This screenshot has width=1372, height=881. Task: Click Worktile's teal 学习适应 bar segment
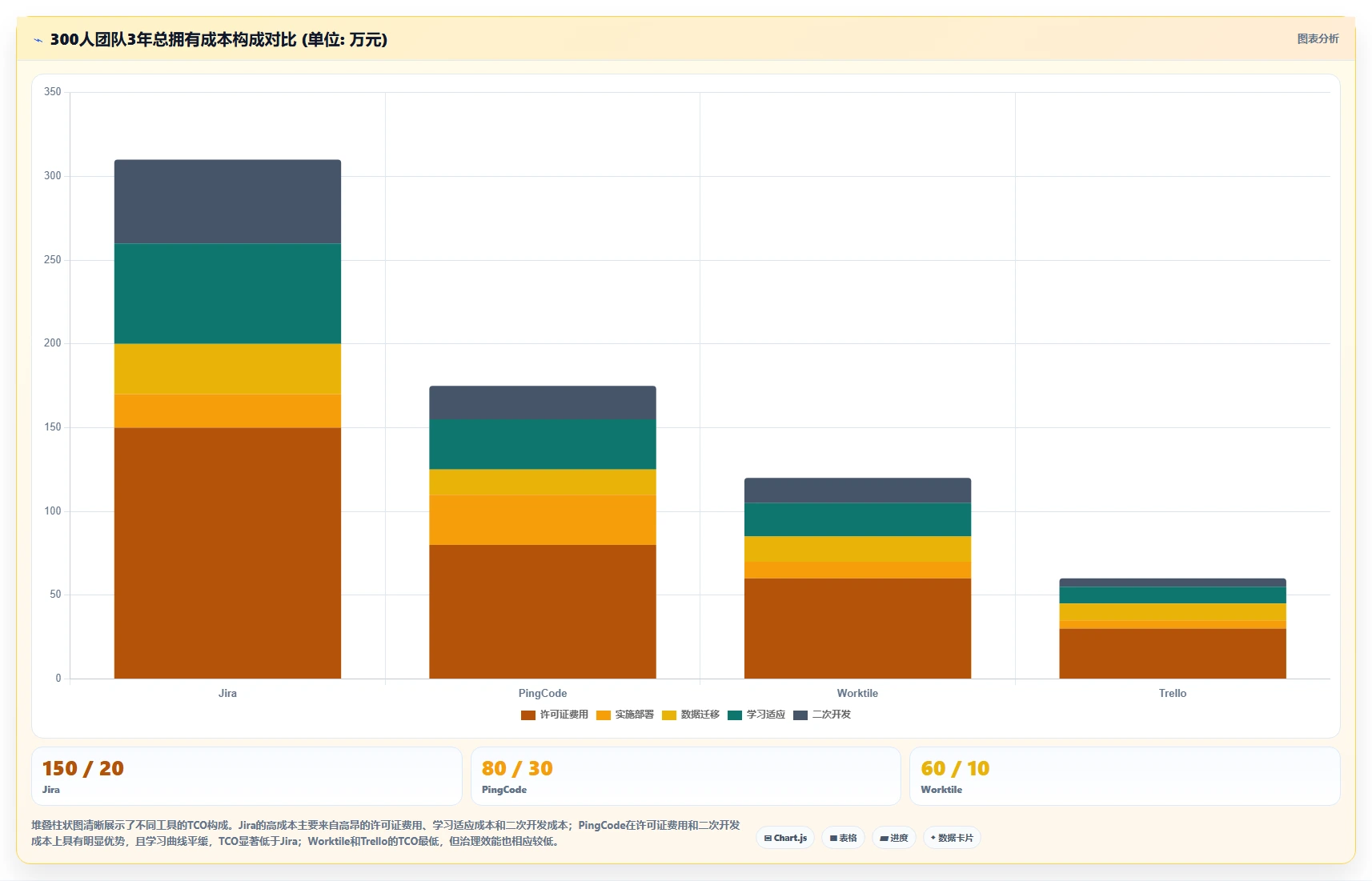pyautogui.click(x=857, y=519)
